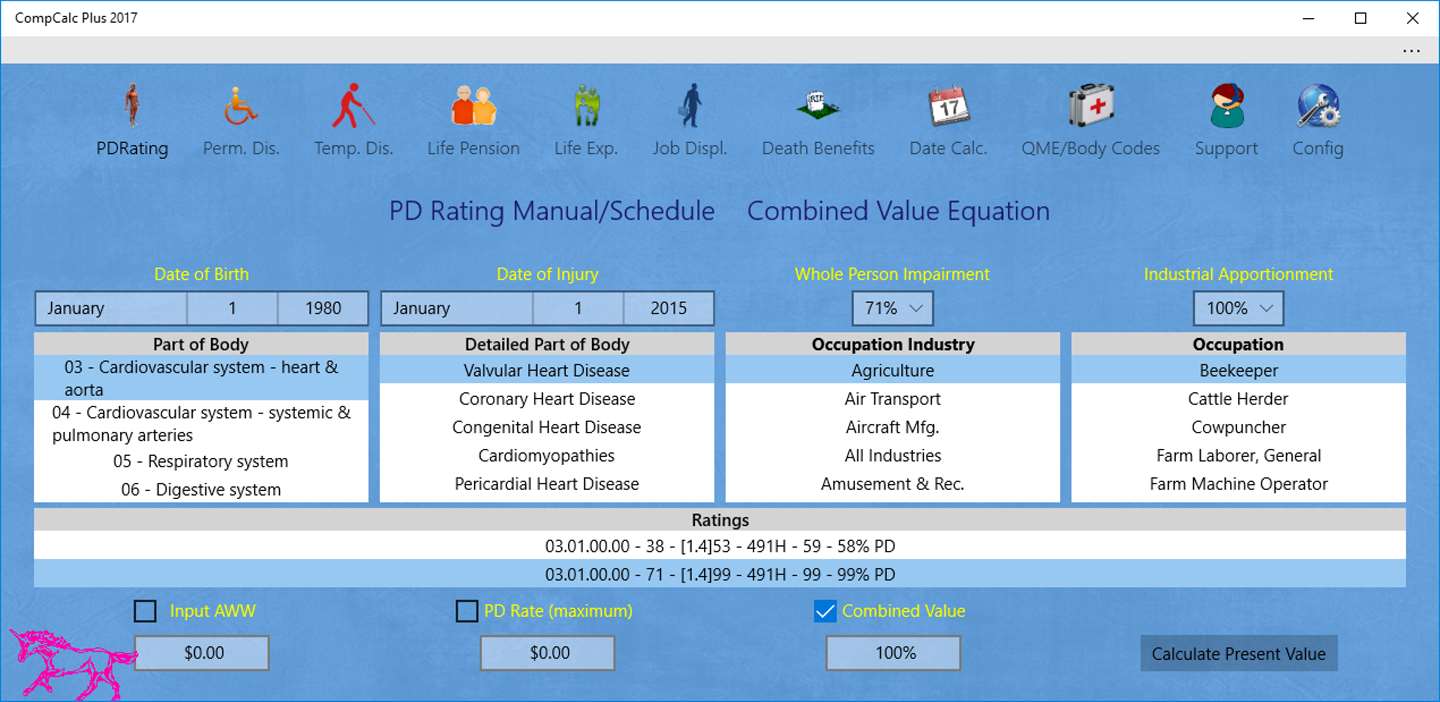Select Cattle Herder occupation
The image size is (1440, 702).
(1239, 398)
